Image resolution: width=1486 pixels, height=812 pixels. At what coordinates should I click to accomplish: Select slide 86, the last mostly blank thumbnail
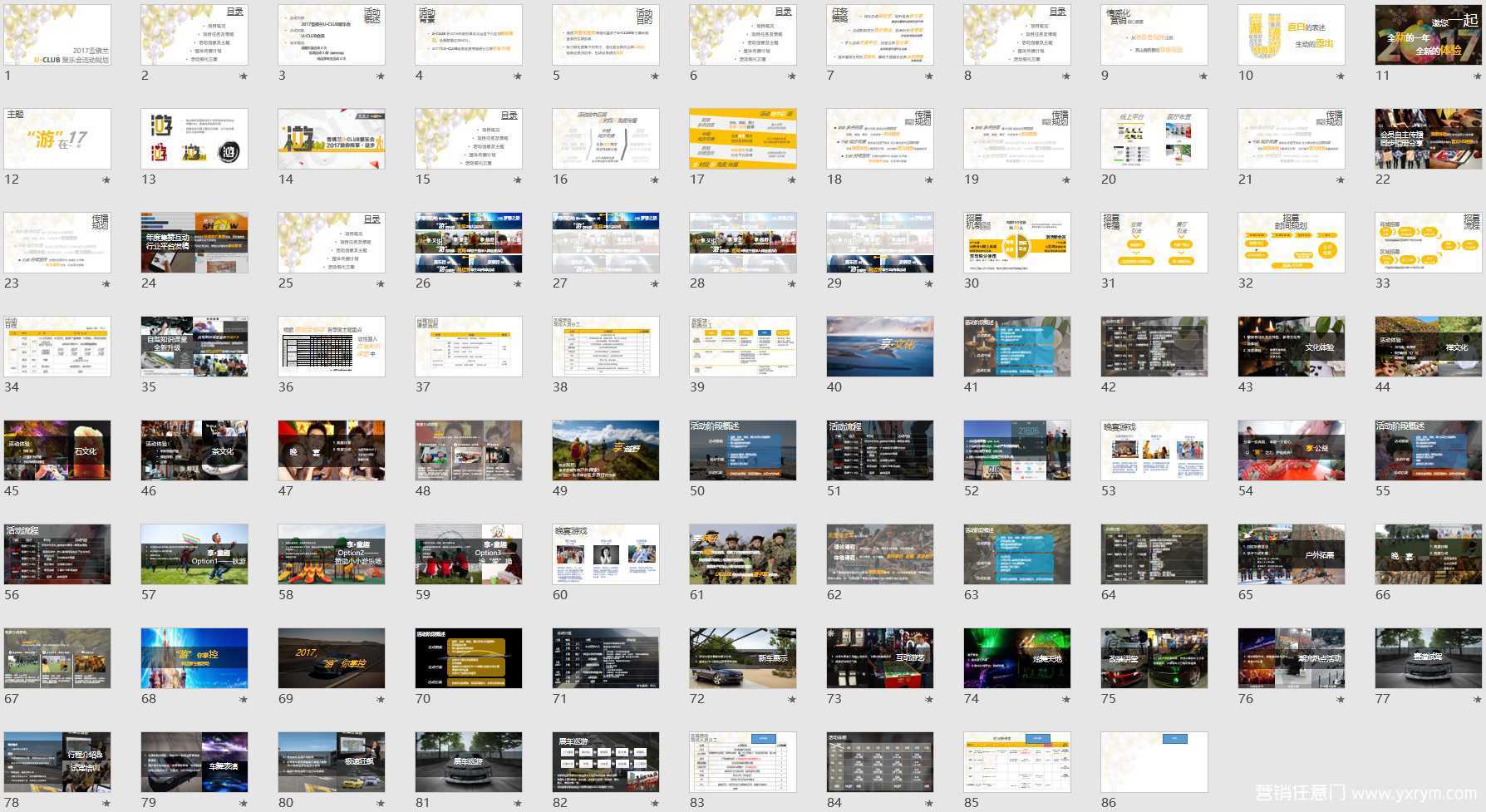[x=1154, y=762]
